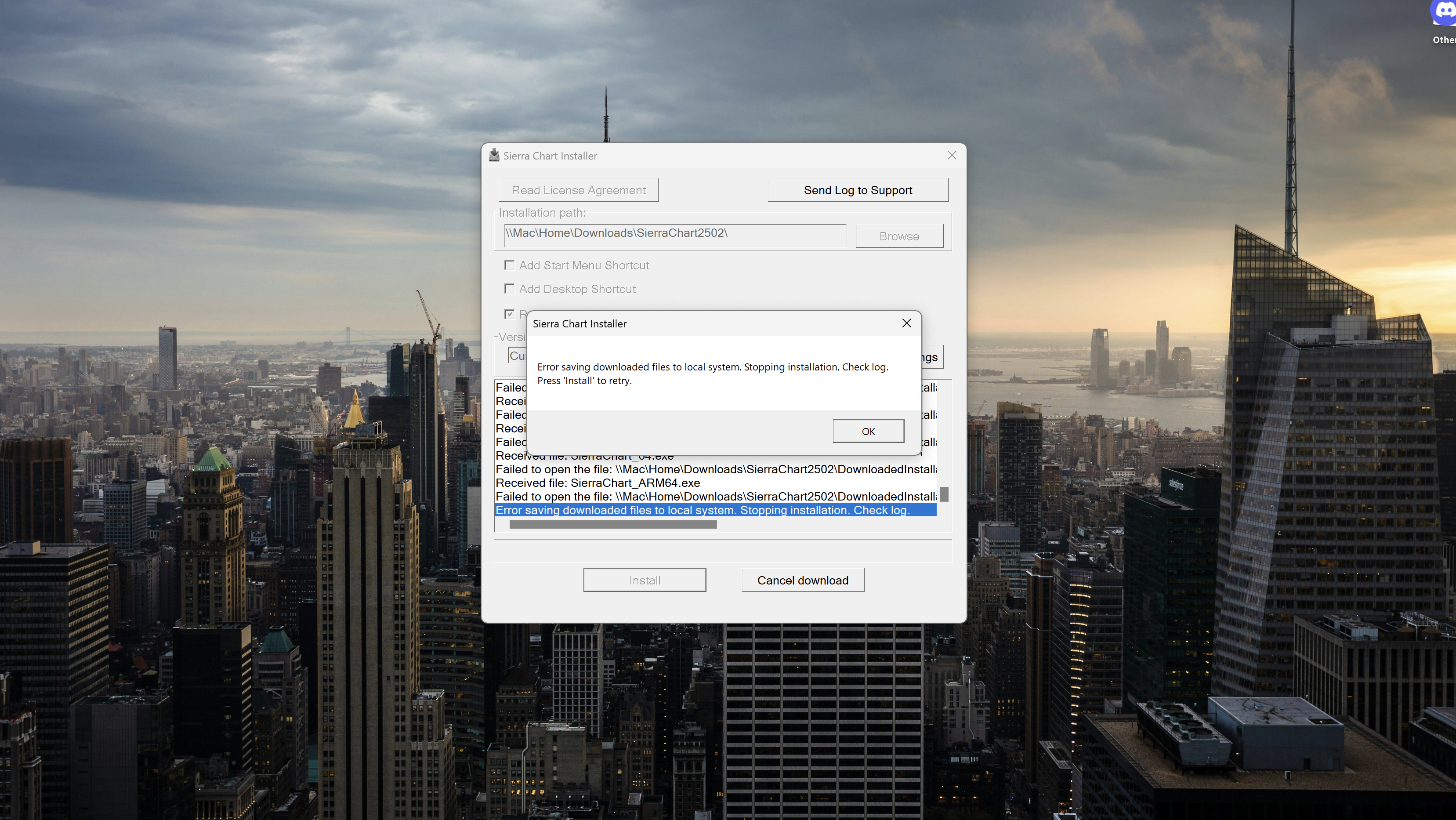This screenshot has height=820, width=1456.
Task: Click the log's vertical scrollbar thumb
Action: click(944, 494)
